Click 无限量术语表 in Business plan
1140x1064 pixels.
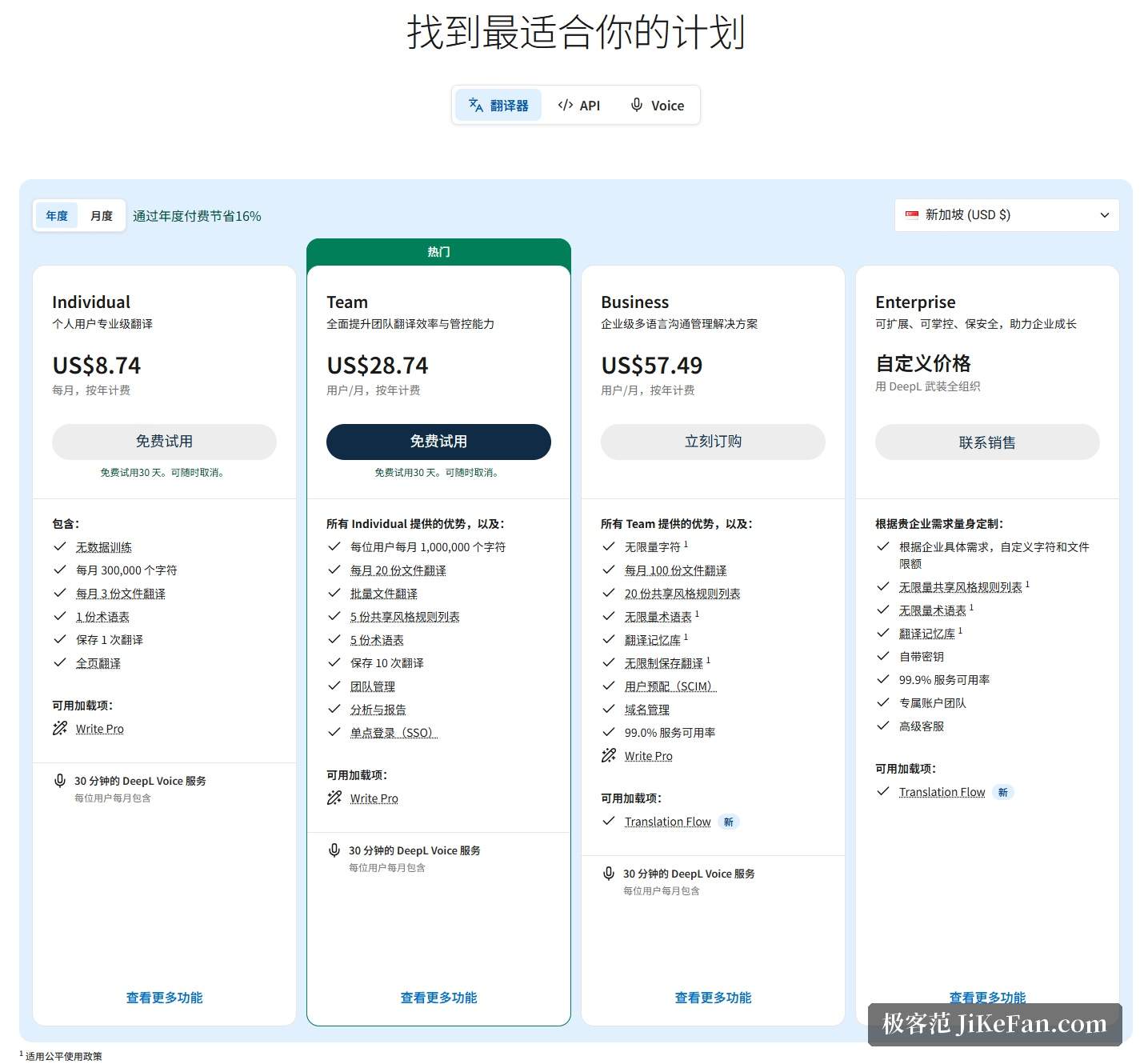(658, 617)
